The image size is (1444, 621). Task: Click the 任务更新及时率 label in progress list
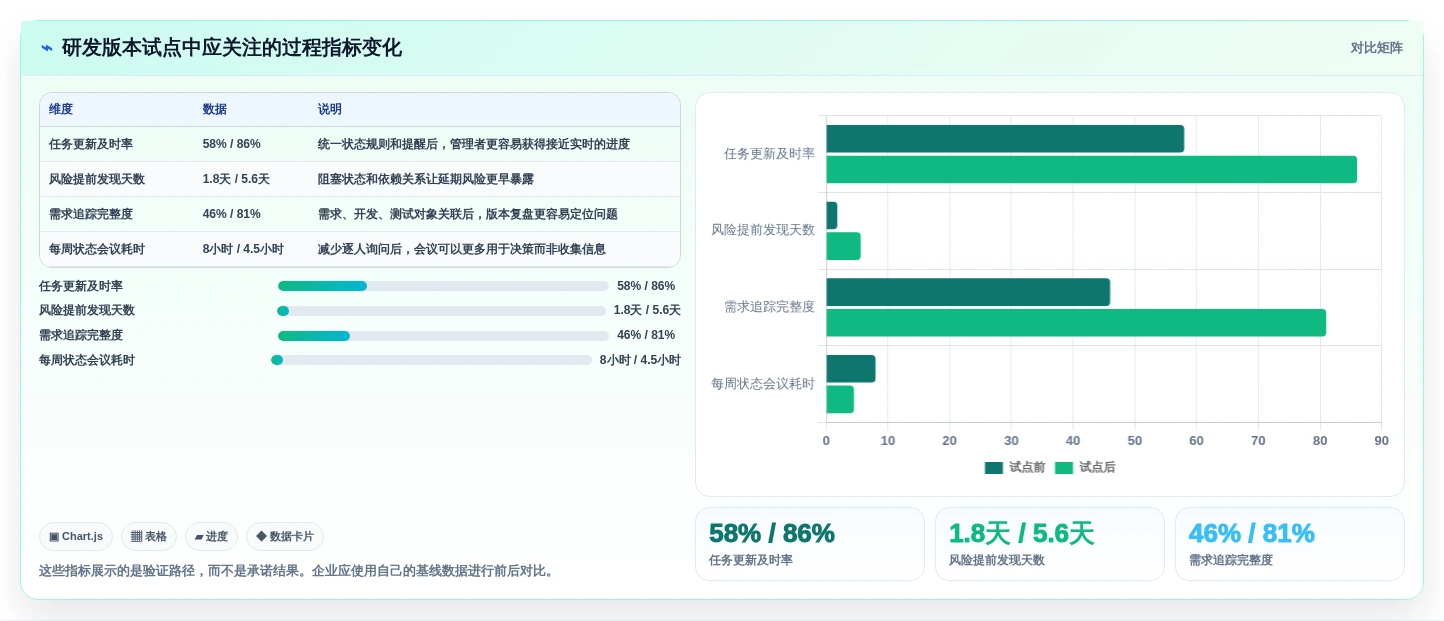[81, 286]
